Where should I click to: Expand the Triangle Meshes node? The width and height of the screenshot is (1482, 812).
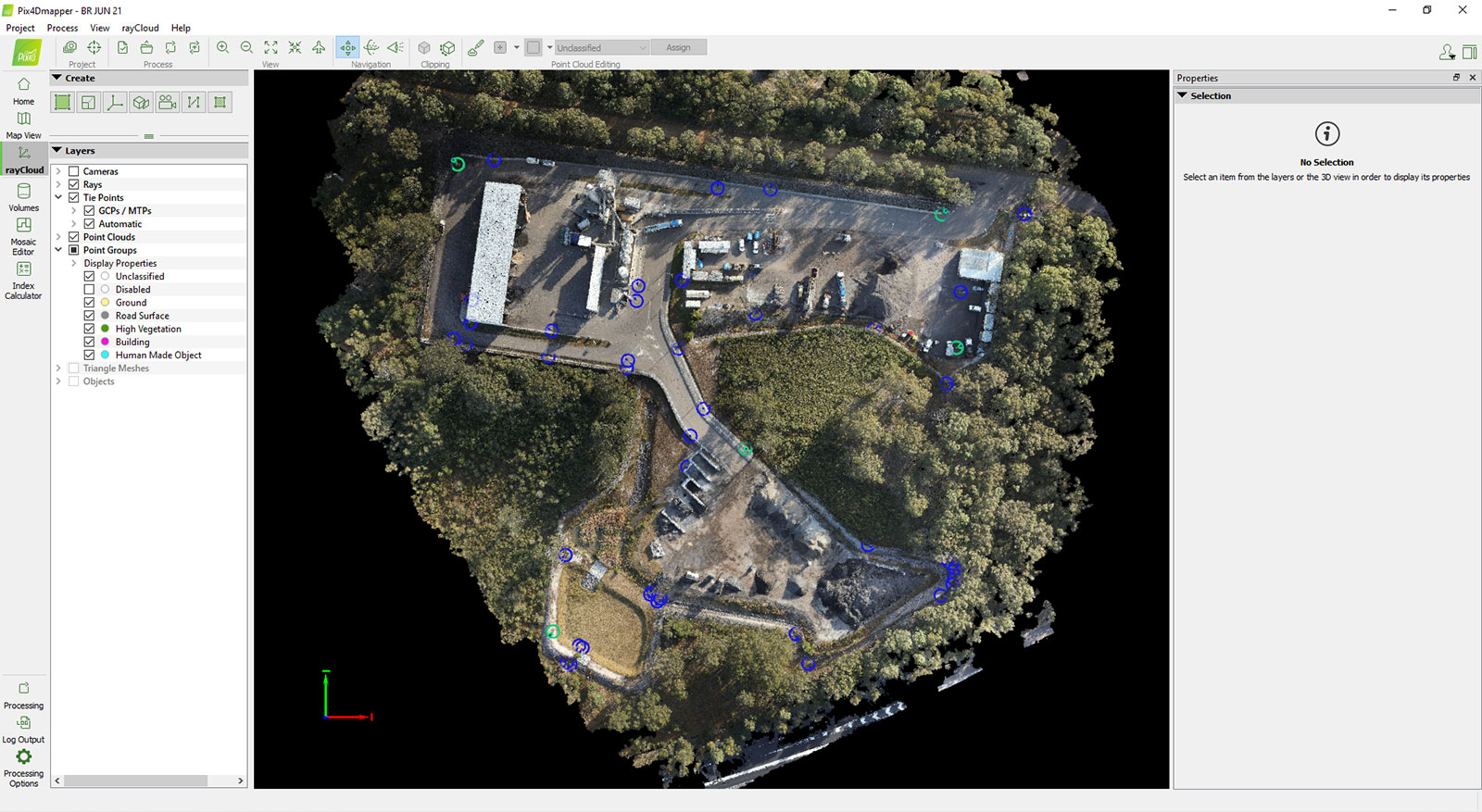(x=58, y=369)
